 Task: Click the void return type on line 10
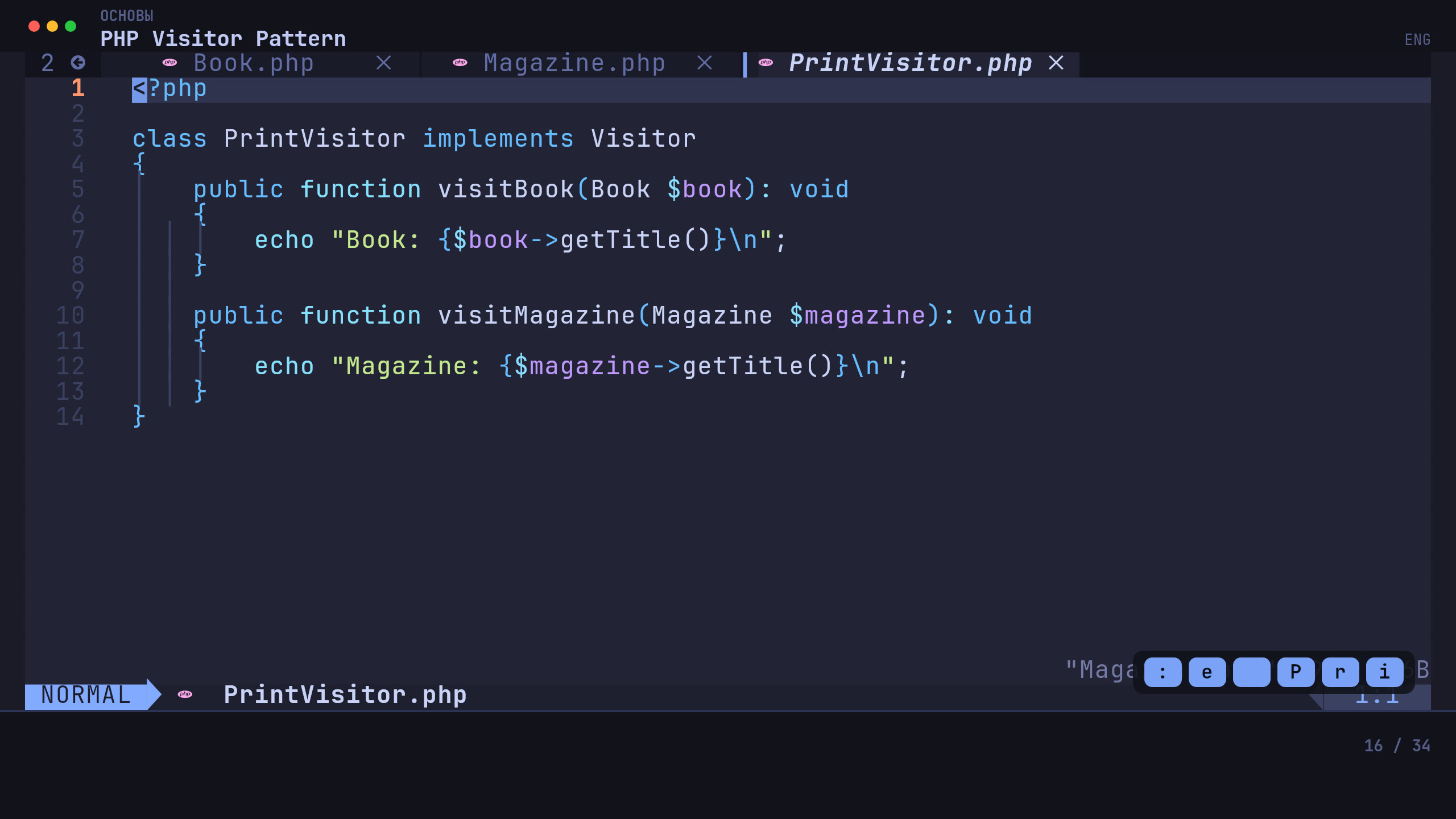[x=1003, y=316]
